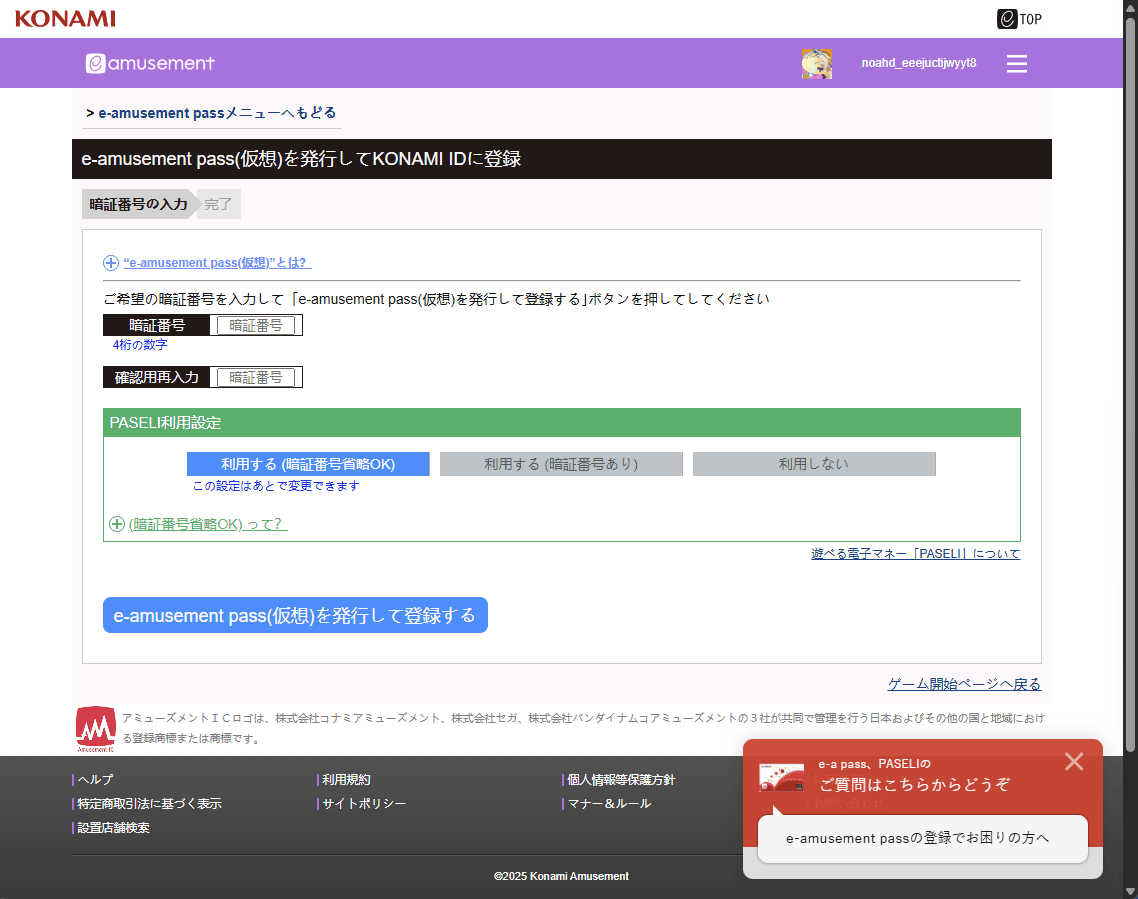Image resolution: width=1138 pixels, height=899 pixels.
Task: Focus the 暗証番号 input field
Action: tap(256, 326)
